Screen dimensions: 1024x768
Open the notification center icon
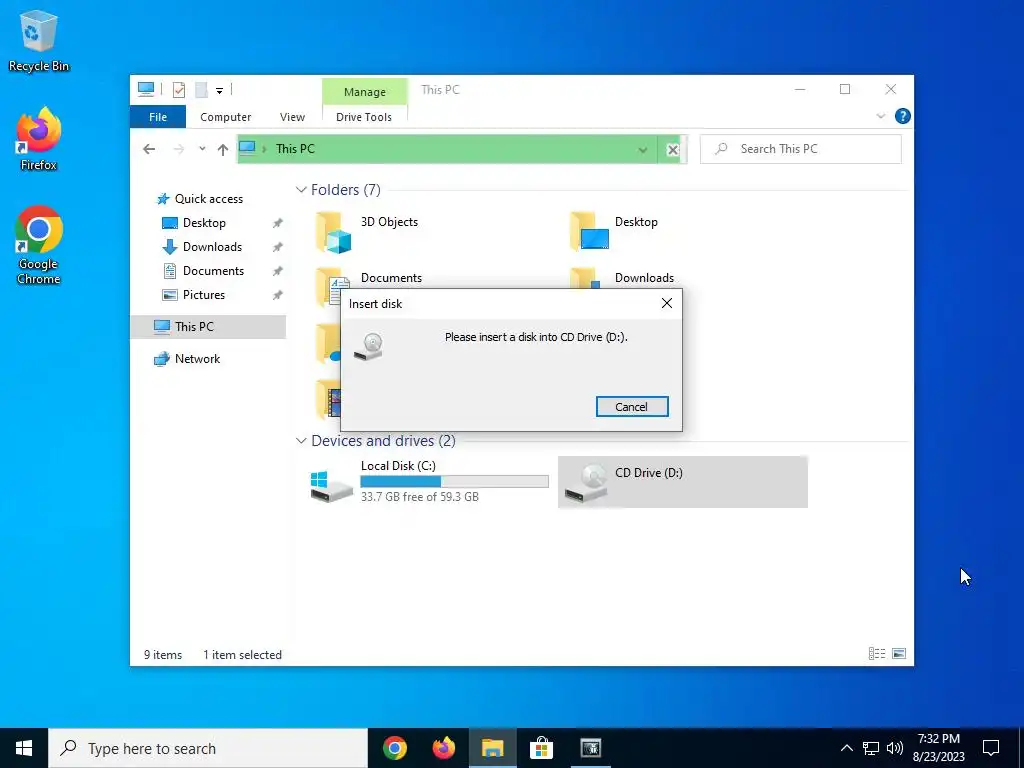point(991,748)
